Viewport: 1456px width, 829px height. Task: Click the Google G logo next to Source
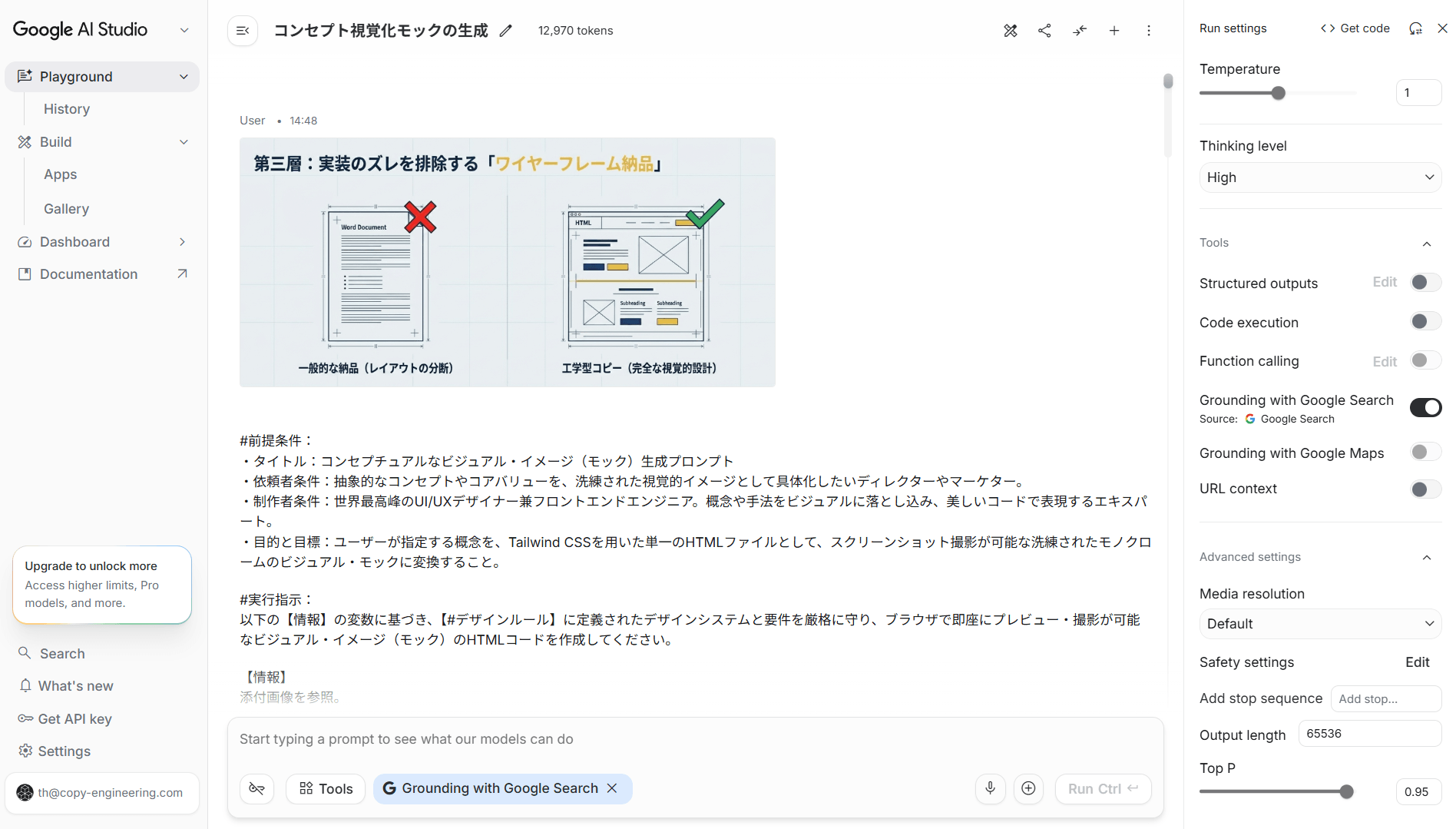click(x=1250, y=419)
